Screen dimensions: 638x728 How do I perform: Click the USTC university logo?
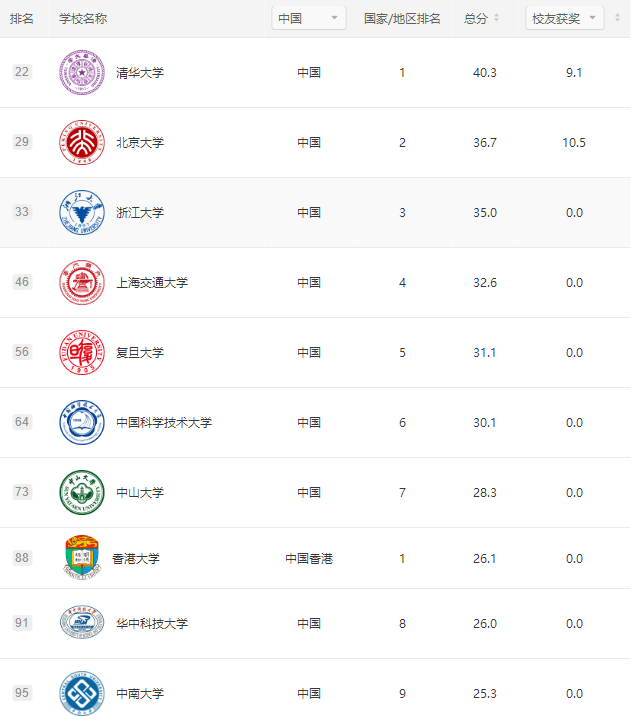click(x=81, y=422)
